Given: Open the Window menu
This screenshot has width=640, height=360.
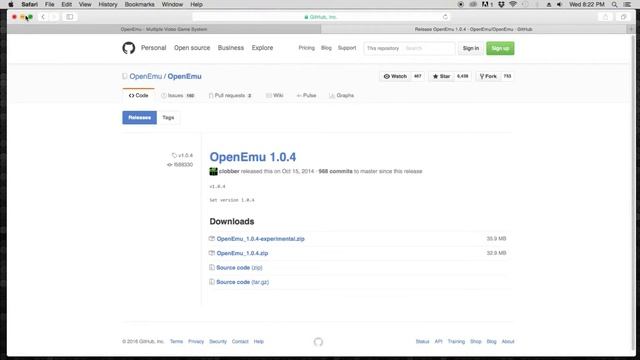Looking at the screenshot, I should point(172,4).
